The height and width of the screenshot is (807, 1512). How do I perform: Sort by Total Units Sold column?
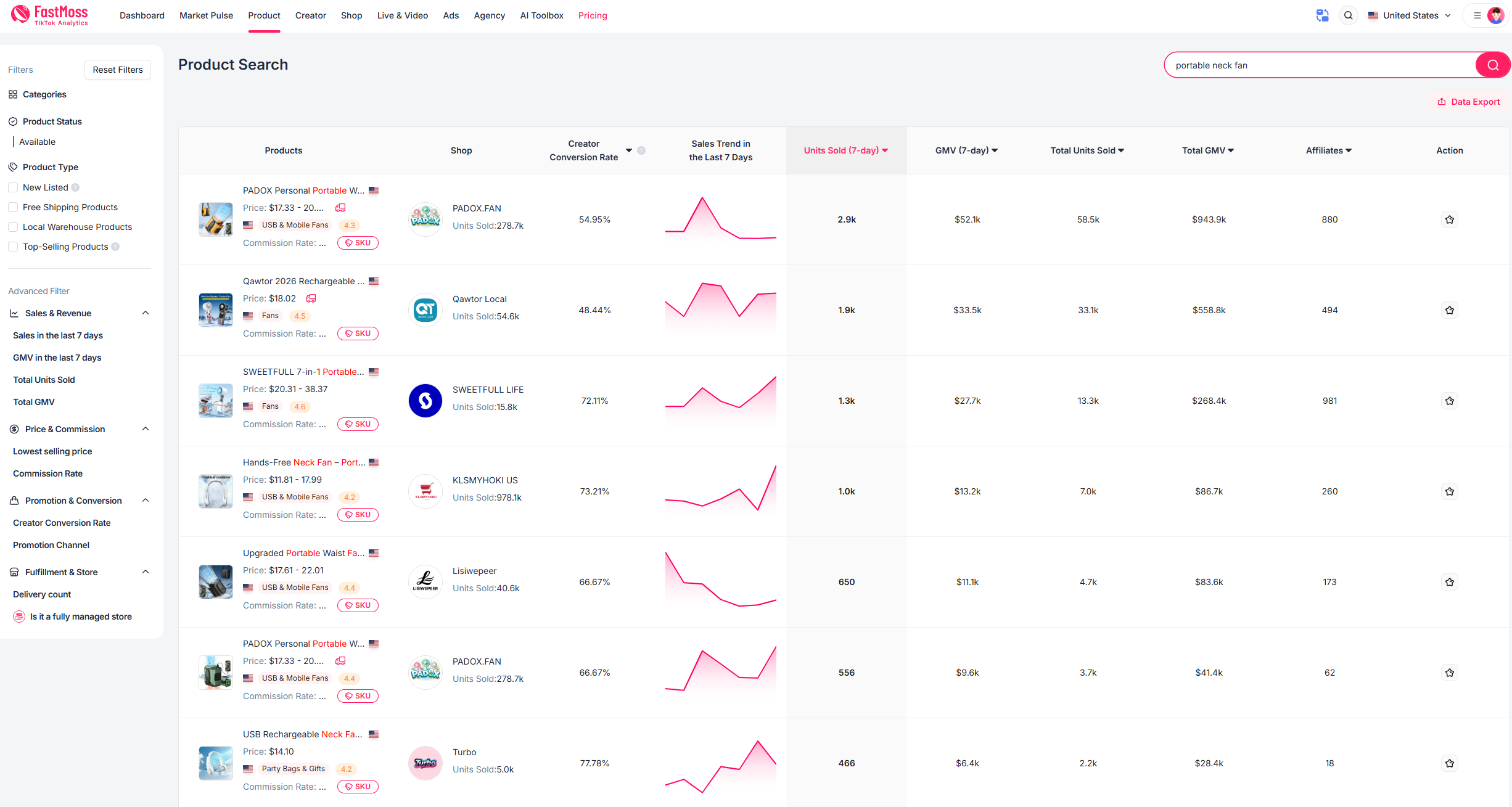[1088, 150]
